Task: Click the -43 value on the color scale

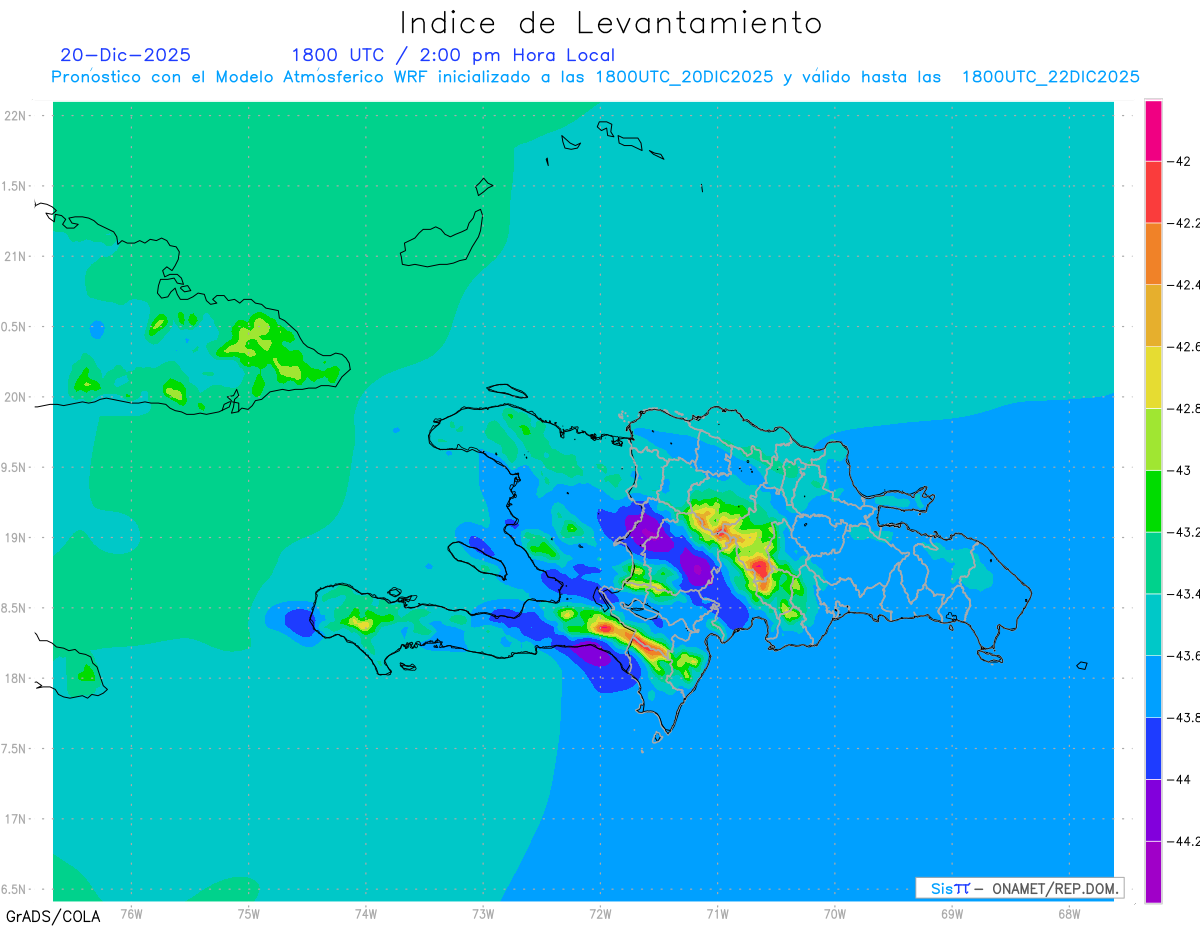Action: pos(1178,470)
